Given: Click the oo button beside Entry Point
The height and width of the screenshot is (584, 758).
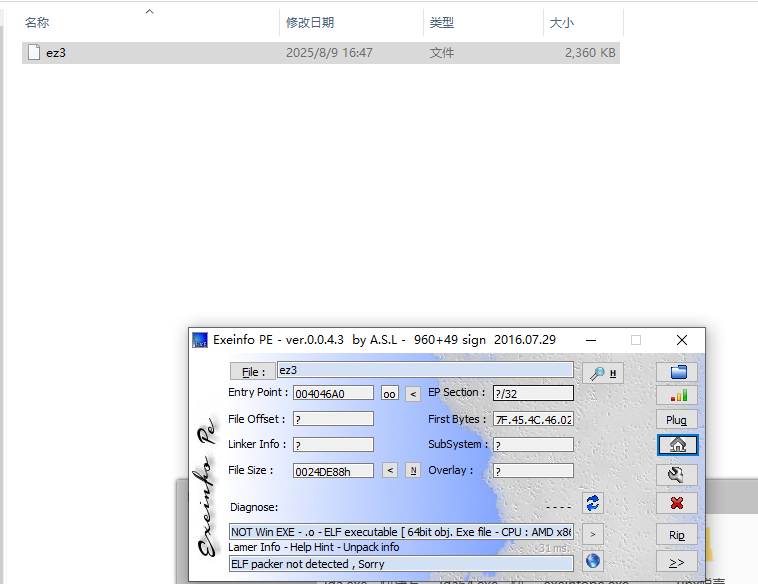Looking at the screenshot, I should click(x=389, y=394).
